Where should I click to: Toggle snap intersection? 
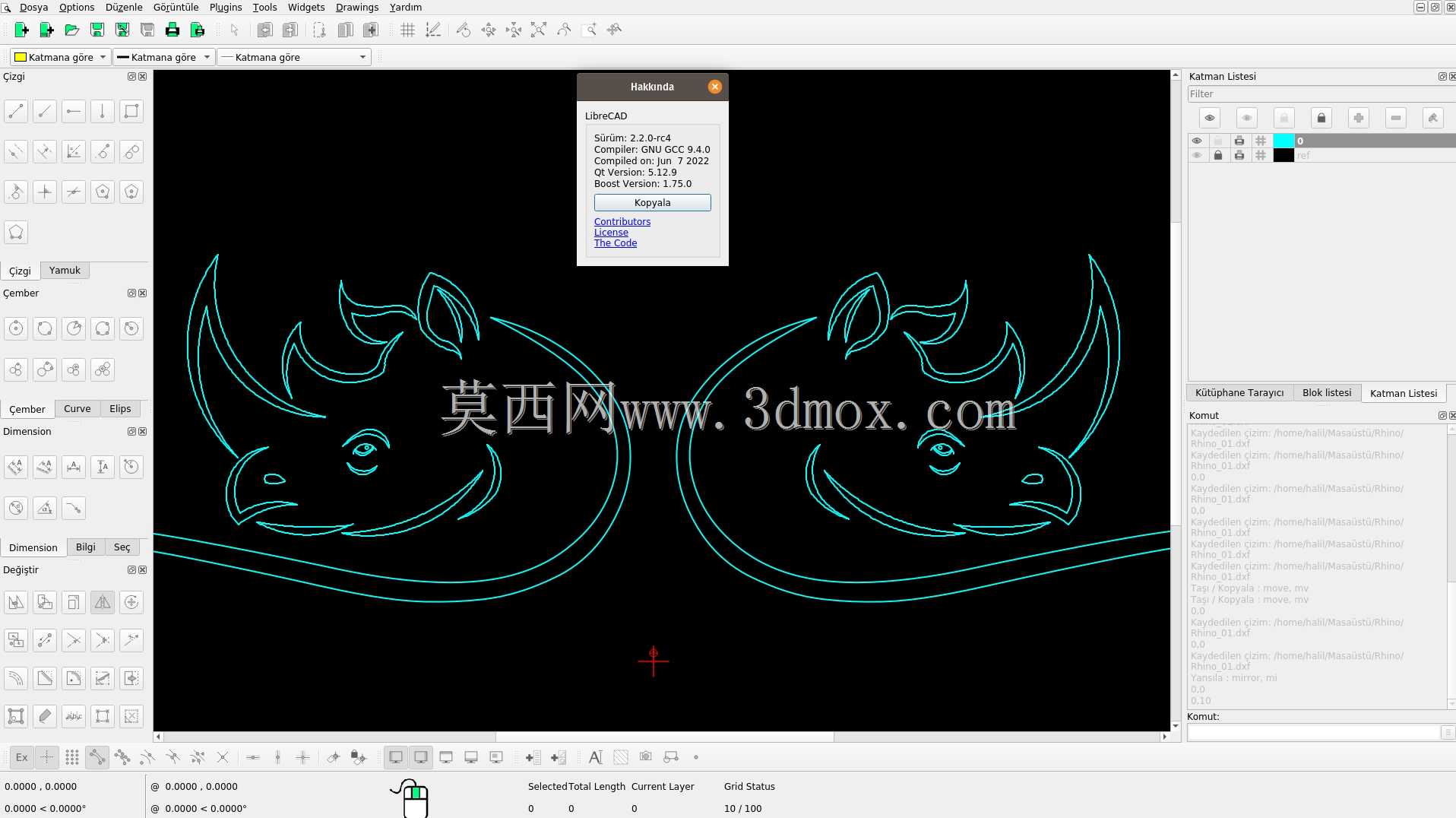click(223, 757)
